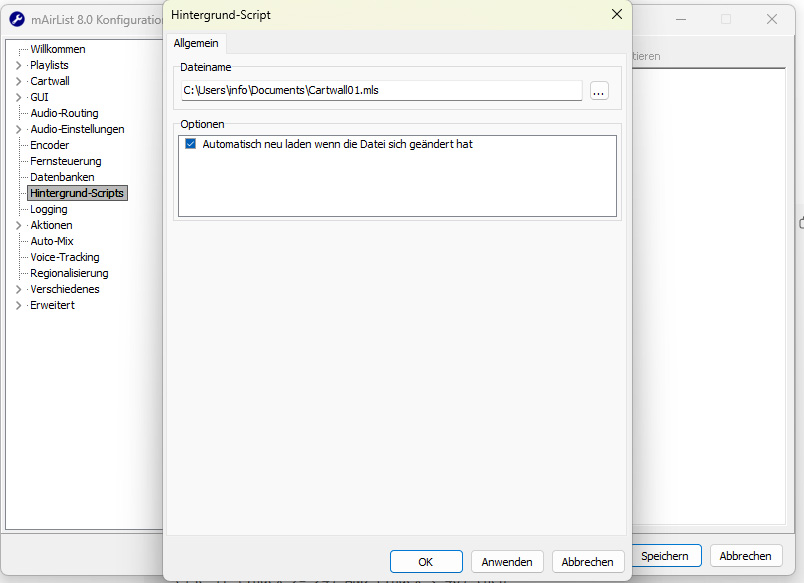Switch to the Allgemein tab
The width and height of the screenshot is (804, 583).
tap(196, 43)
